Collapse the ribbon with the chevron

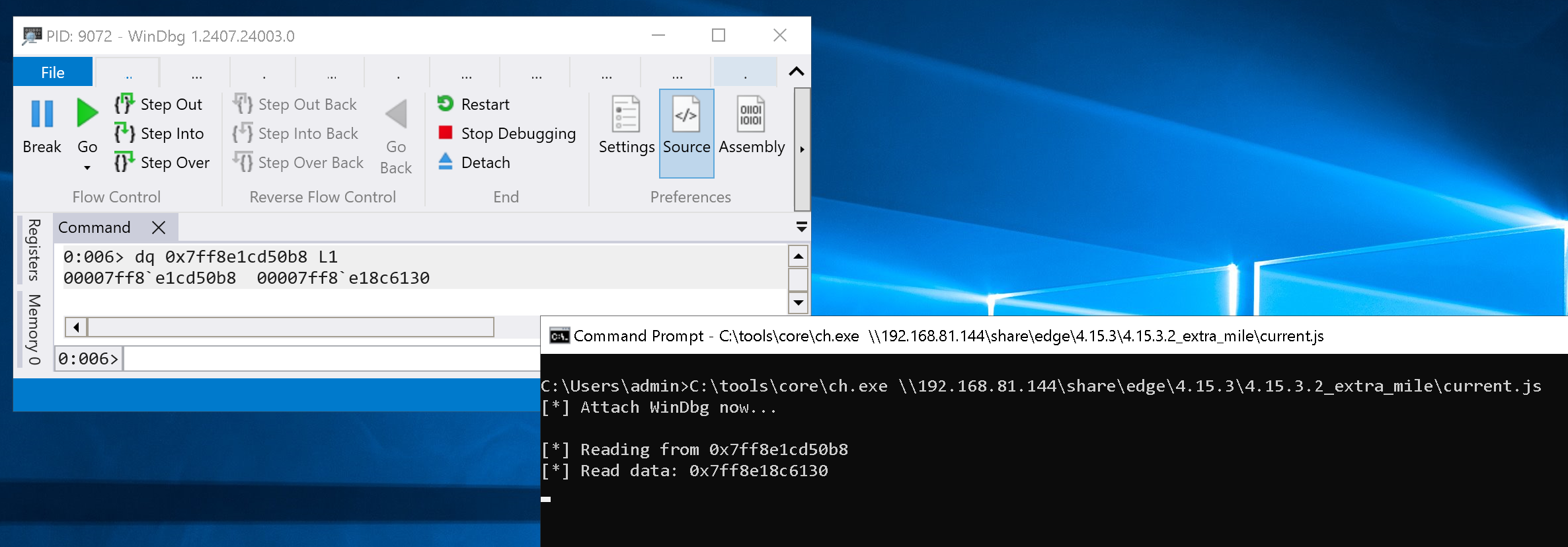point(797,71)
